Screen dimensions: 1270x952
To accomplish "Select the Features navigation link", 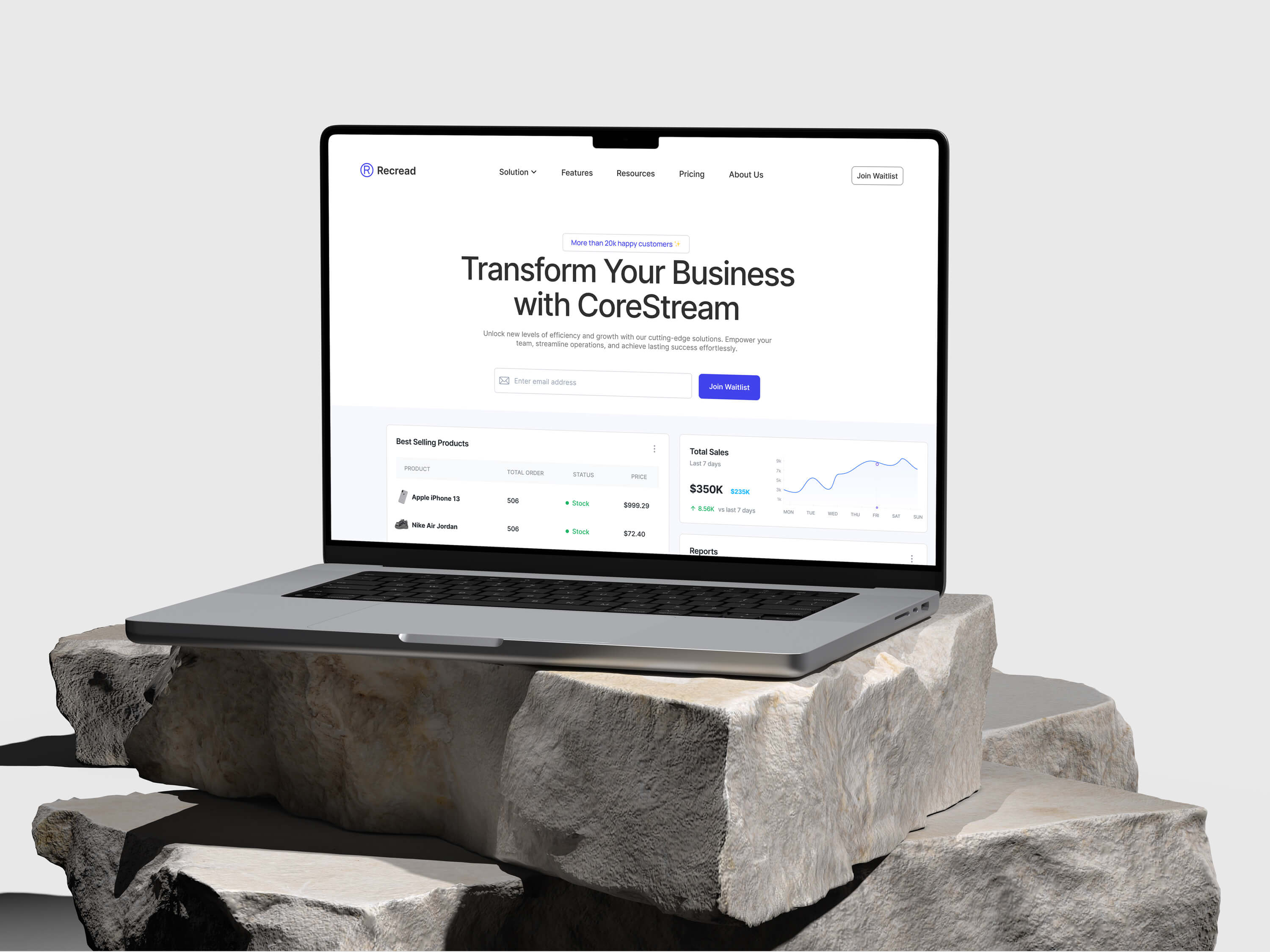I will click(577, 174).
